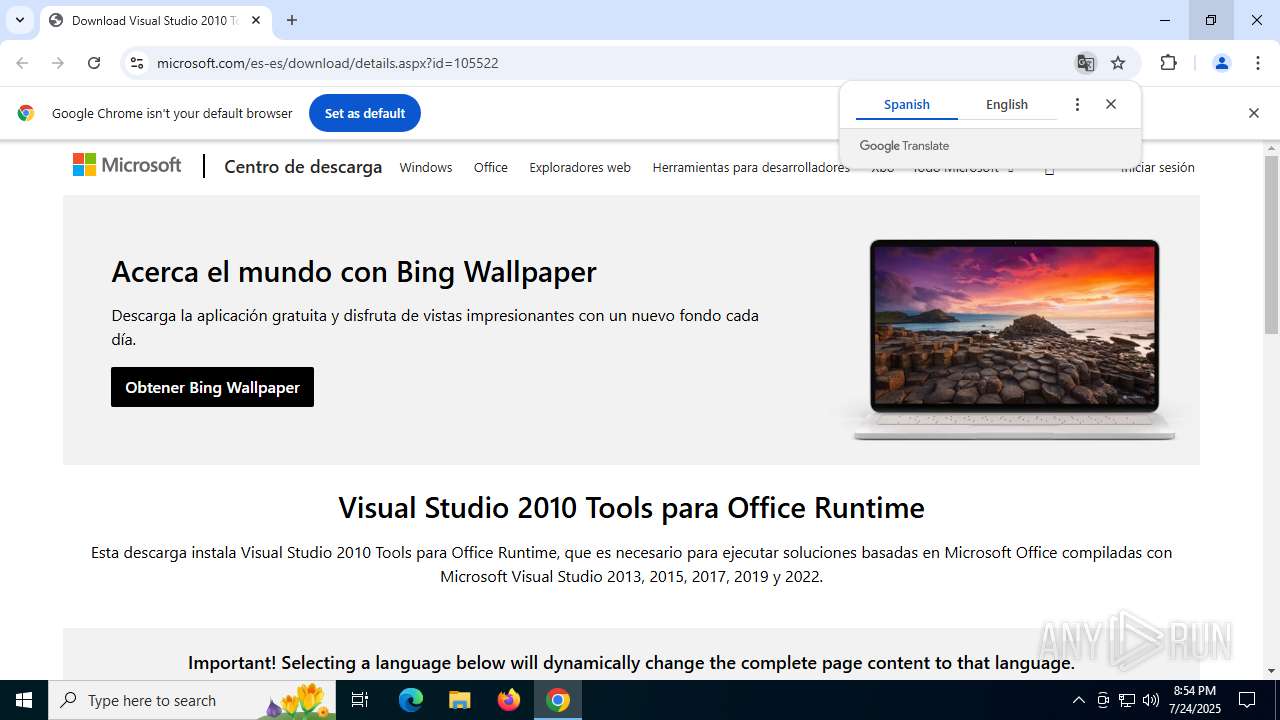Open the Google Translate icon
This screenshot has width=1280, height=720.
1085,63
